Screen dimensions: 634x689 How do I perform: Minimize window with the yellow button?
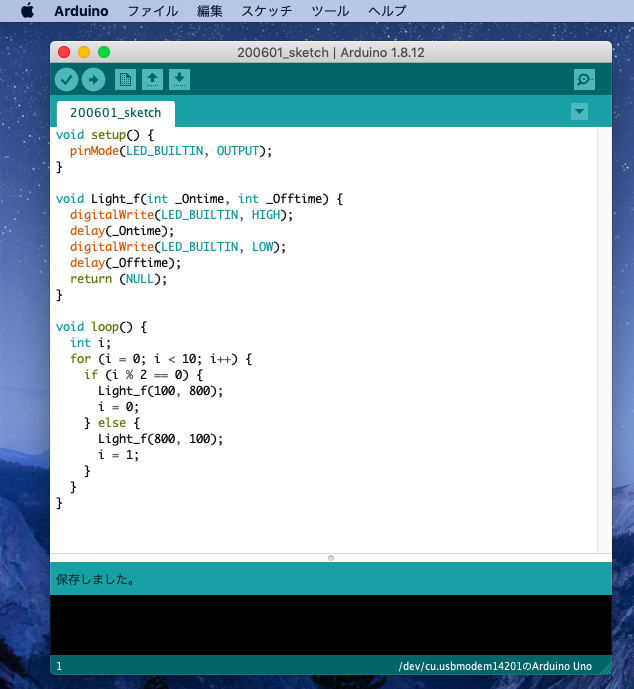coord(84,52)
